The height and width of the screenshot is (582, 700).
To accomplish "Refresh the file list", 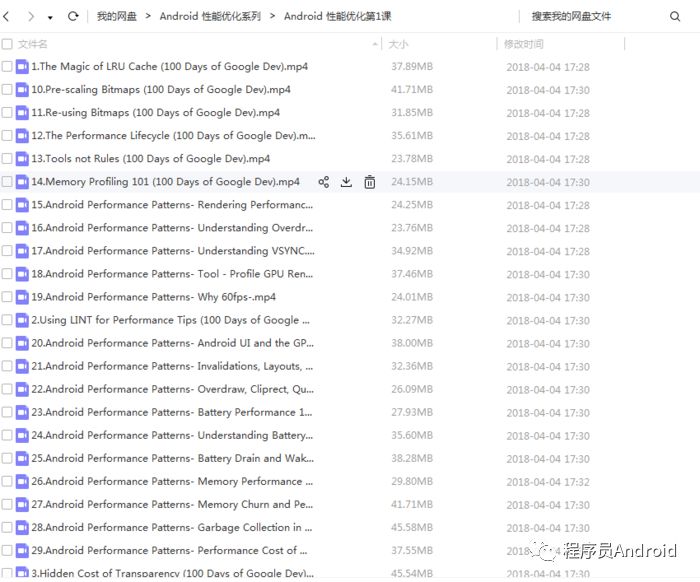I will (73, 17).
